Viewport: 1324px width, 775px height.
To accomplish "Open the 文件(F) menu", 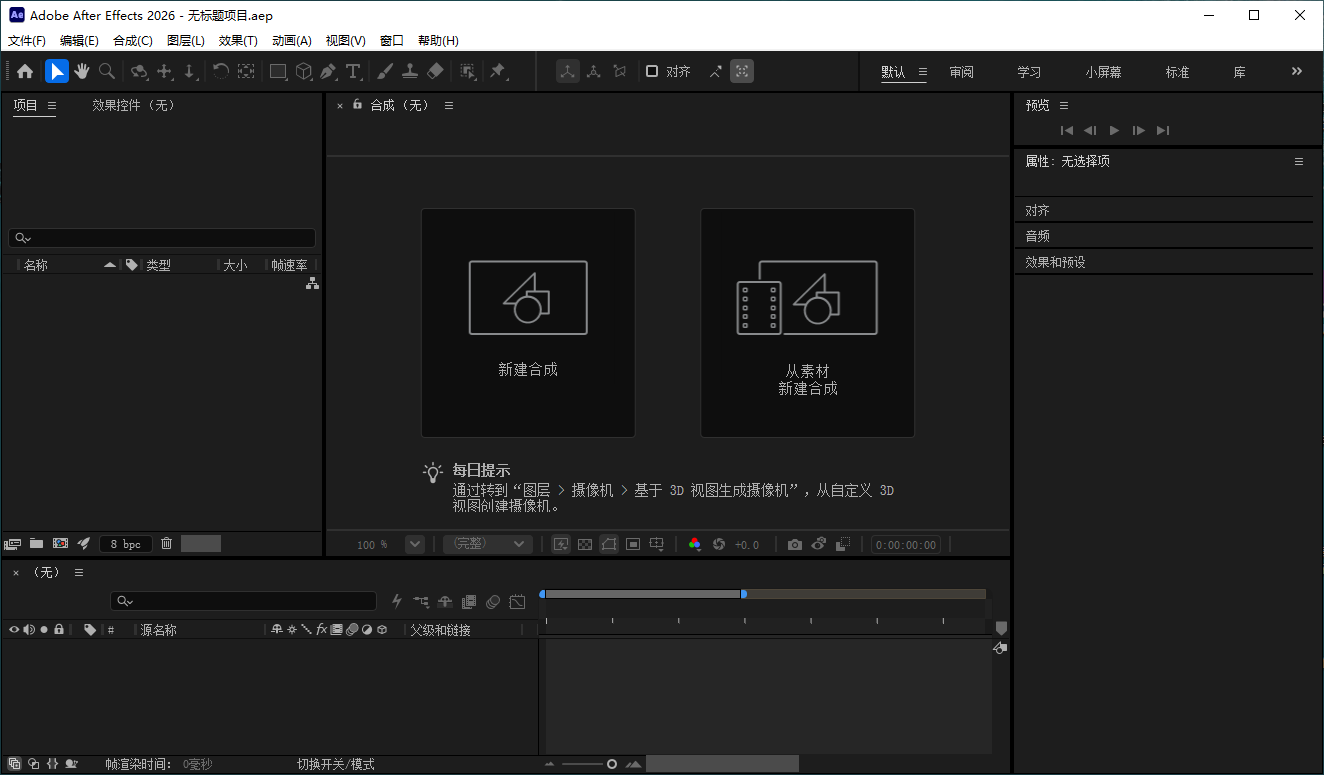I will coord(27,41).
